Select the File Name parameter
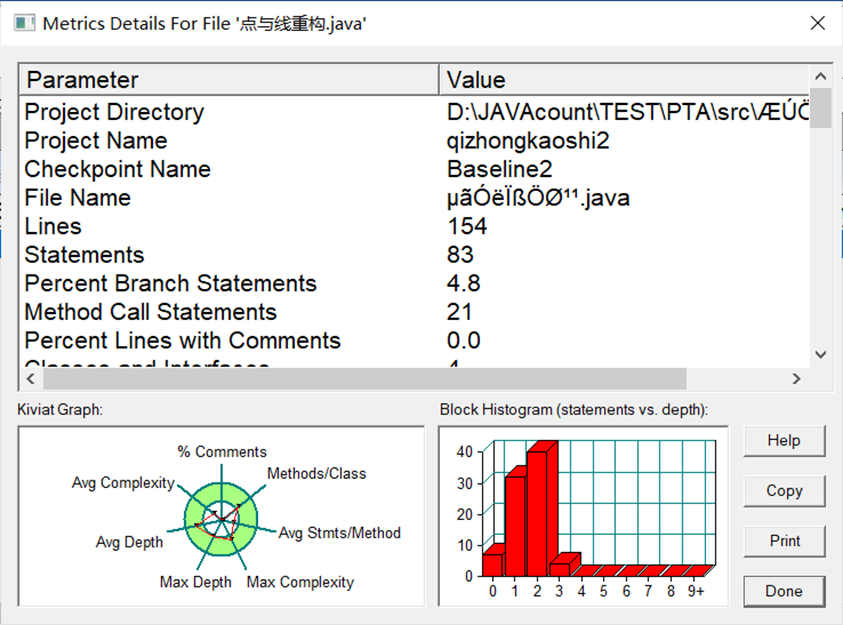843x625 pixels. (x=78, y=198)
